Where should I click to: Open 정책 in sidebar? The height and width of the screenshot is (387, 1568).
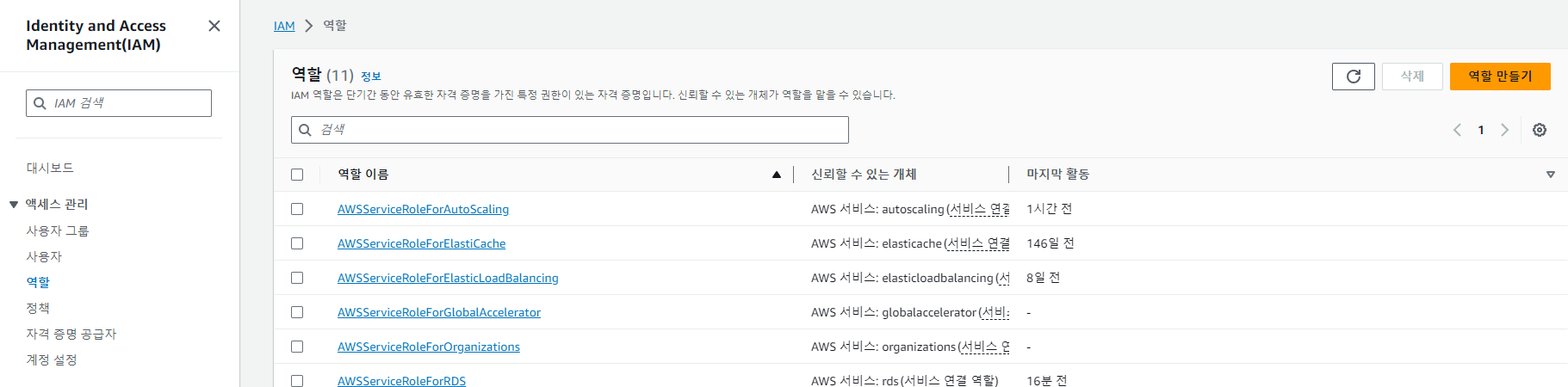click(x=38, y=308)
